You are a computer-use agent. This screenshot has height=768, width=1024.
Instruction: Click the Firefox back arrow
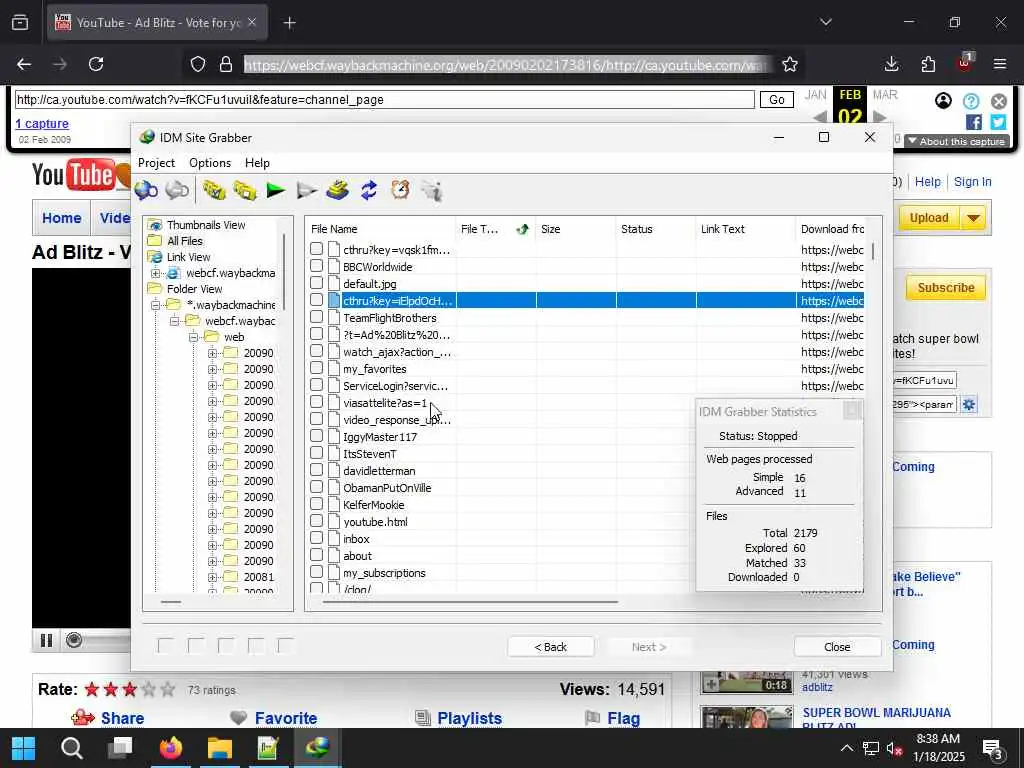(24, 64)
